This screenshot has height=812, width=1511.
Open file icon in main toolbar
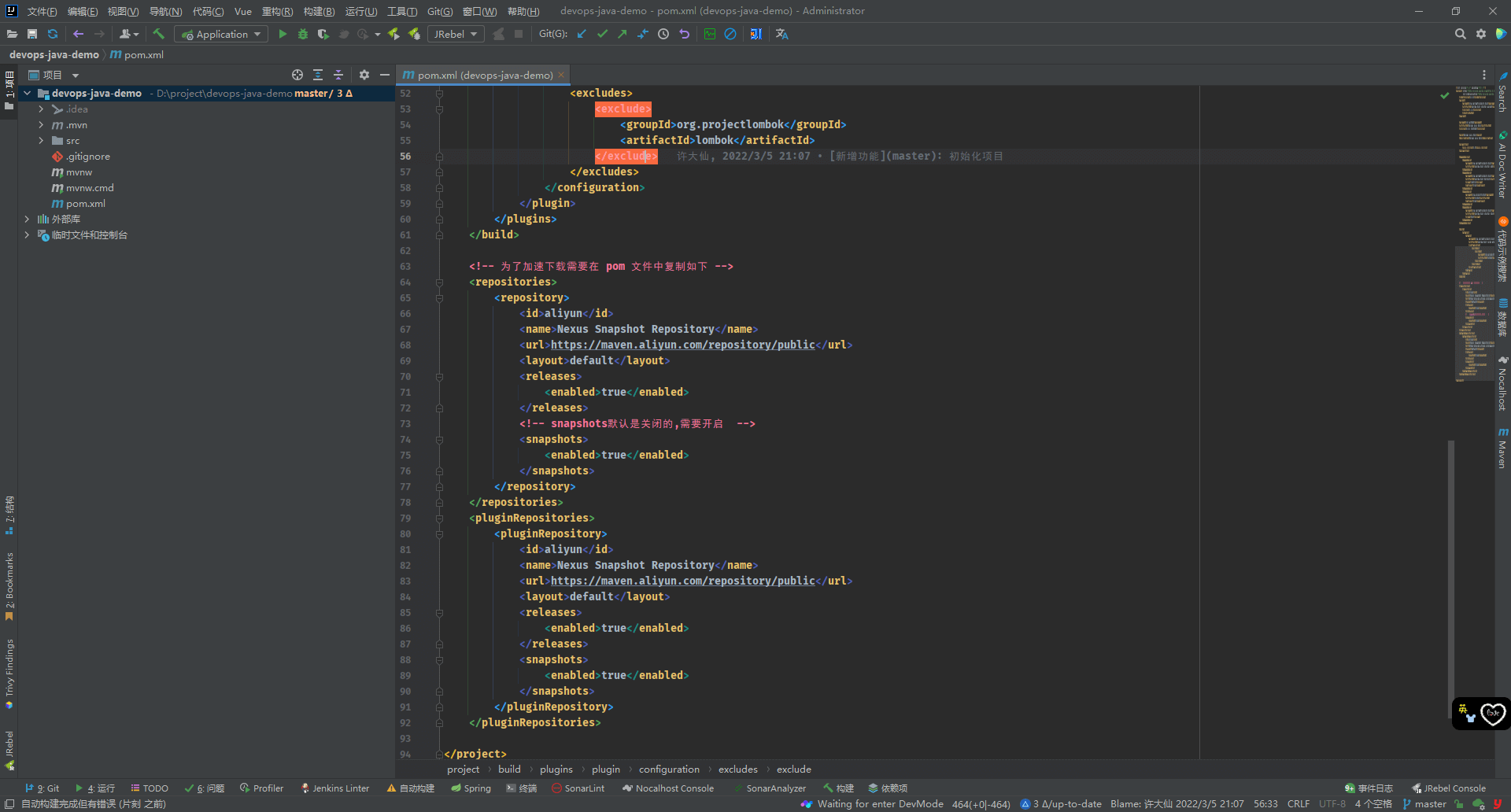[12, 34]
